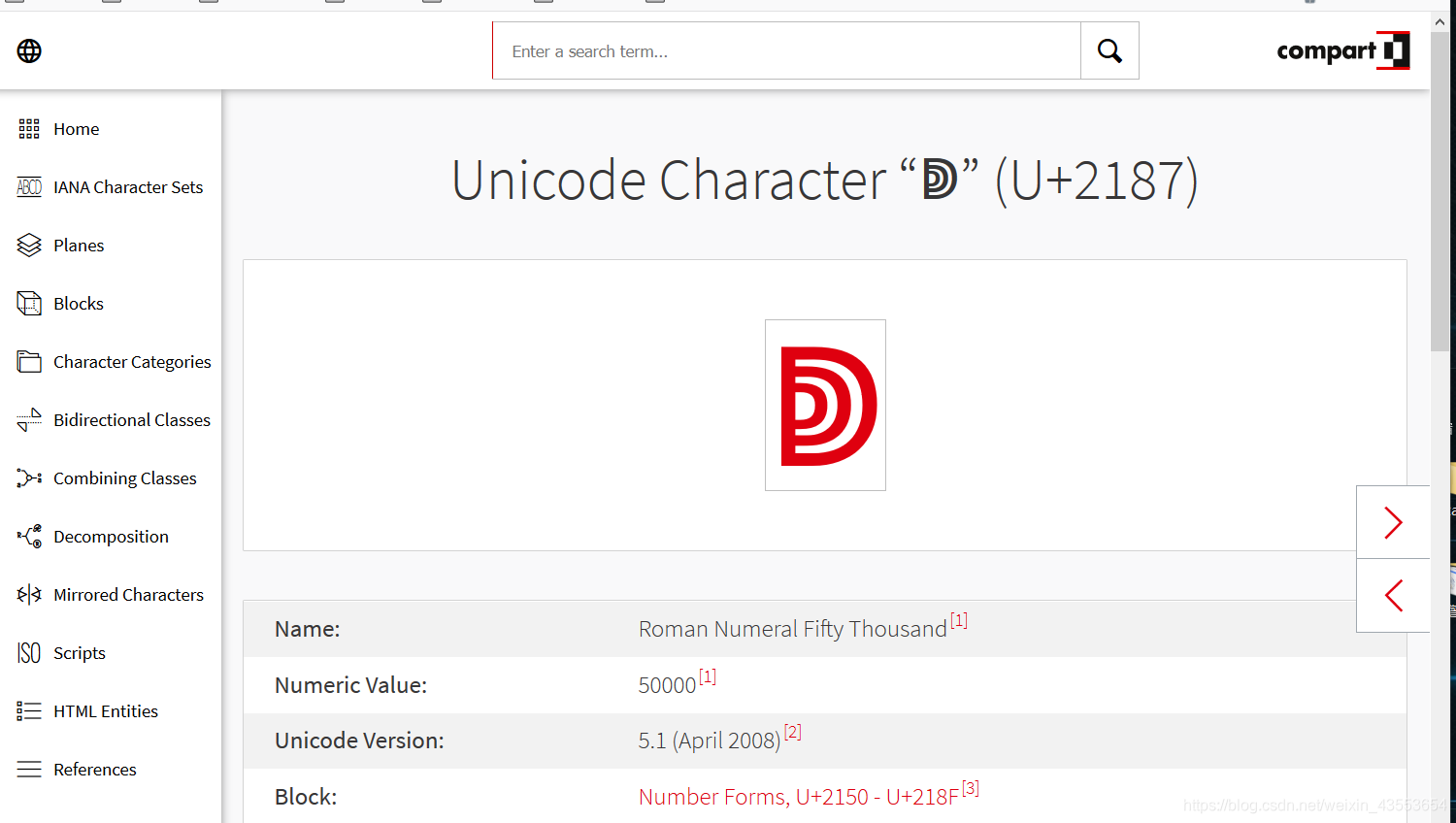Click the Character Categories folder icon
The image size is (1456, 823).
29,362
